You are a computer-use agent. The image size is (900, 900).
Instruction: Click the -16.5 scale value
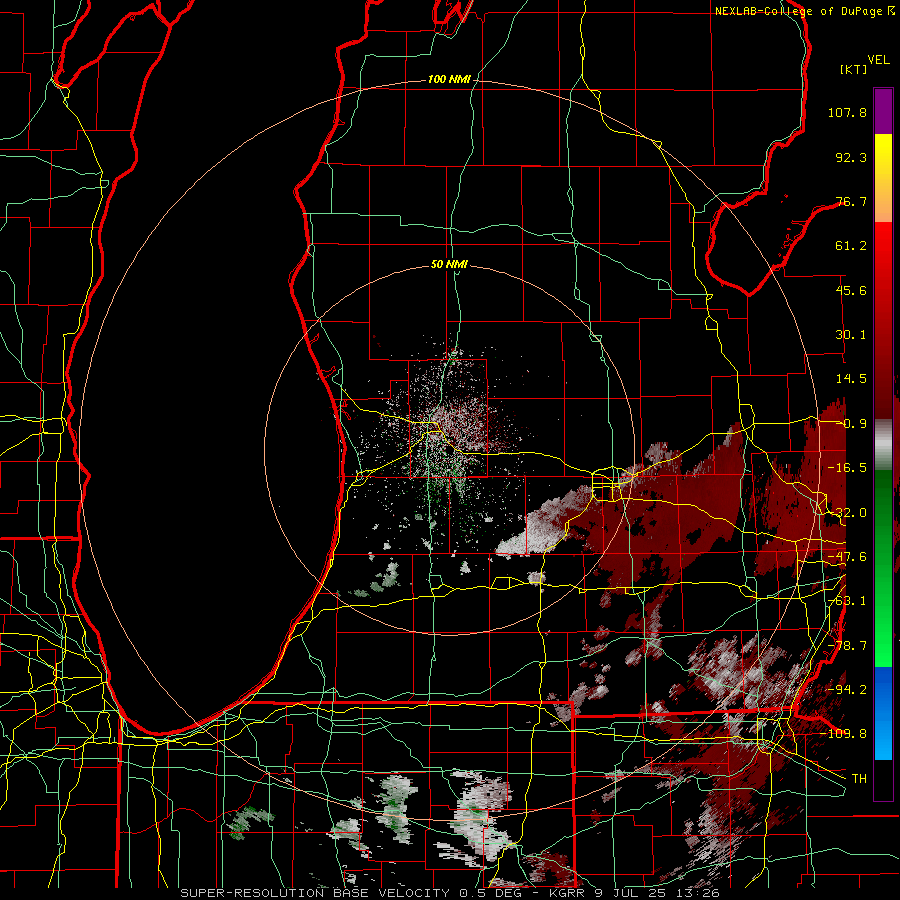point(847,468)
